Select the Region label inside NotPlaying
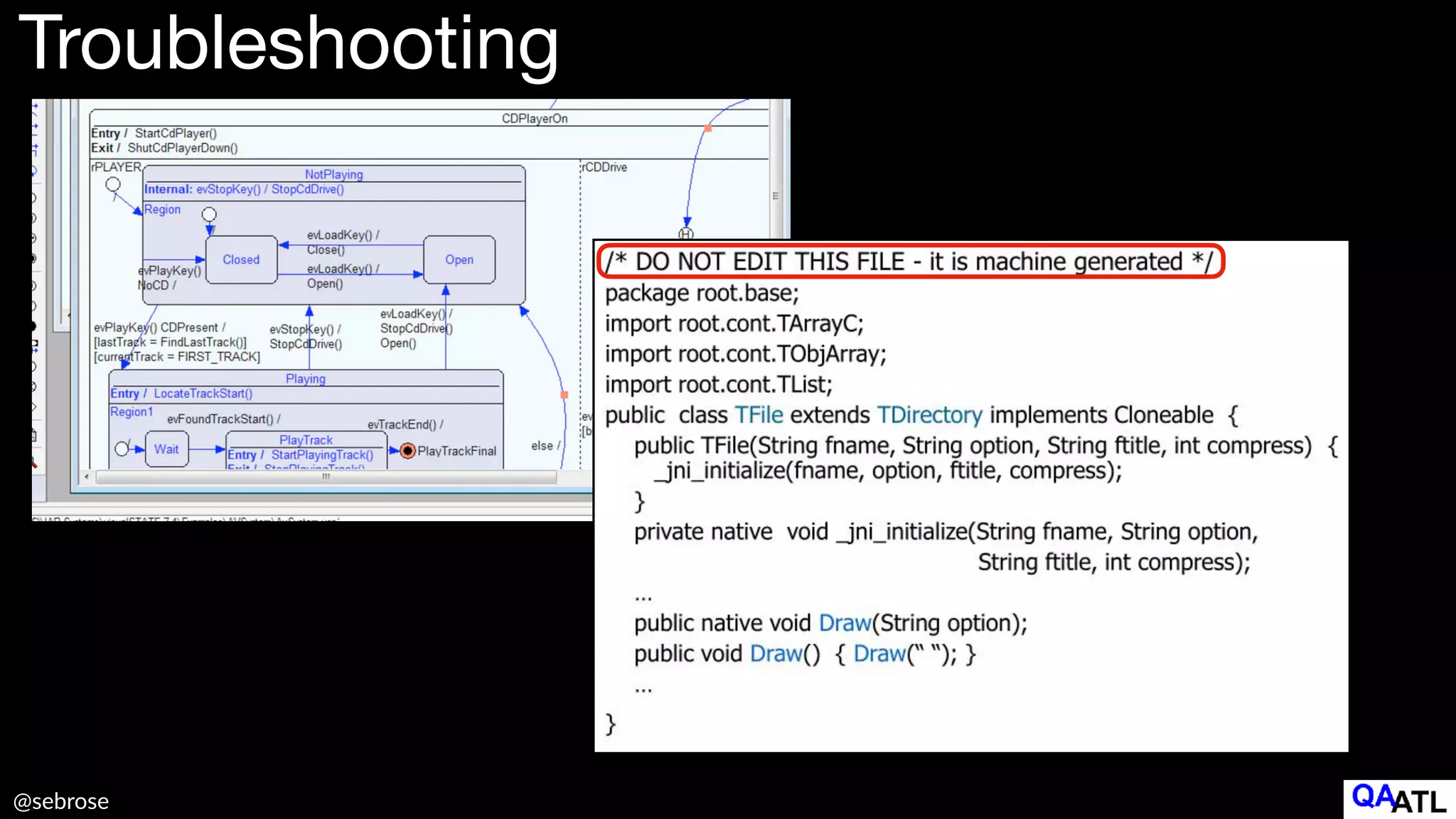 coord(162,210)
